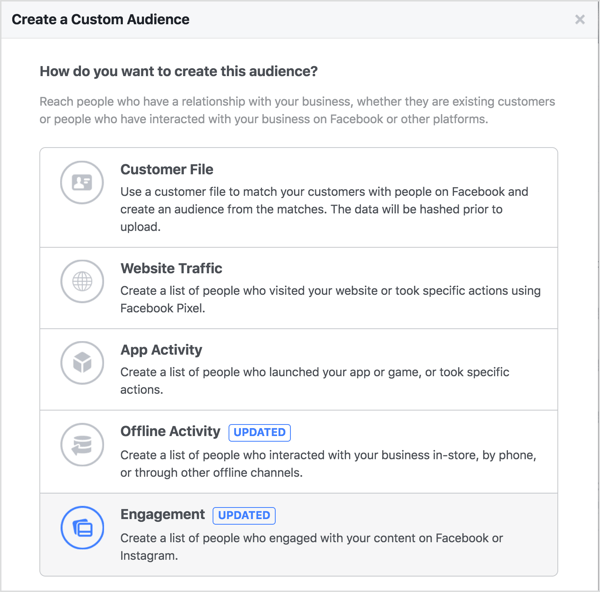
Task: Choose the Engagement option title
Action: [163, 514]
